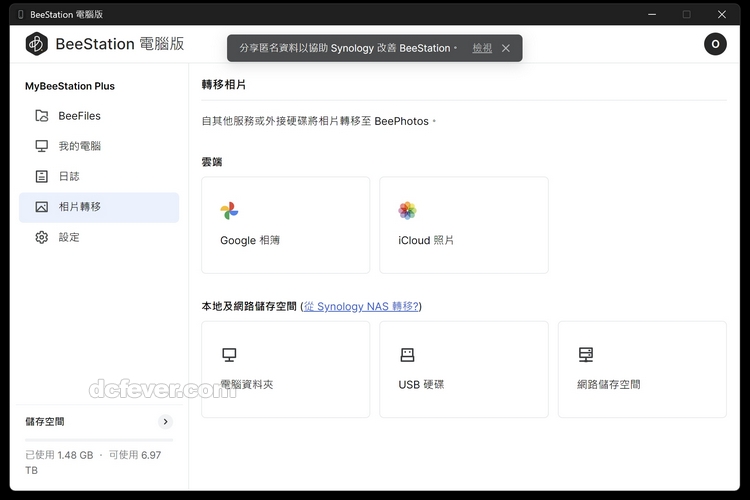Click the computer folder monitor icon

click(229, 355)
